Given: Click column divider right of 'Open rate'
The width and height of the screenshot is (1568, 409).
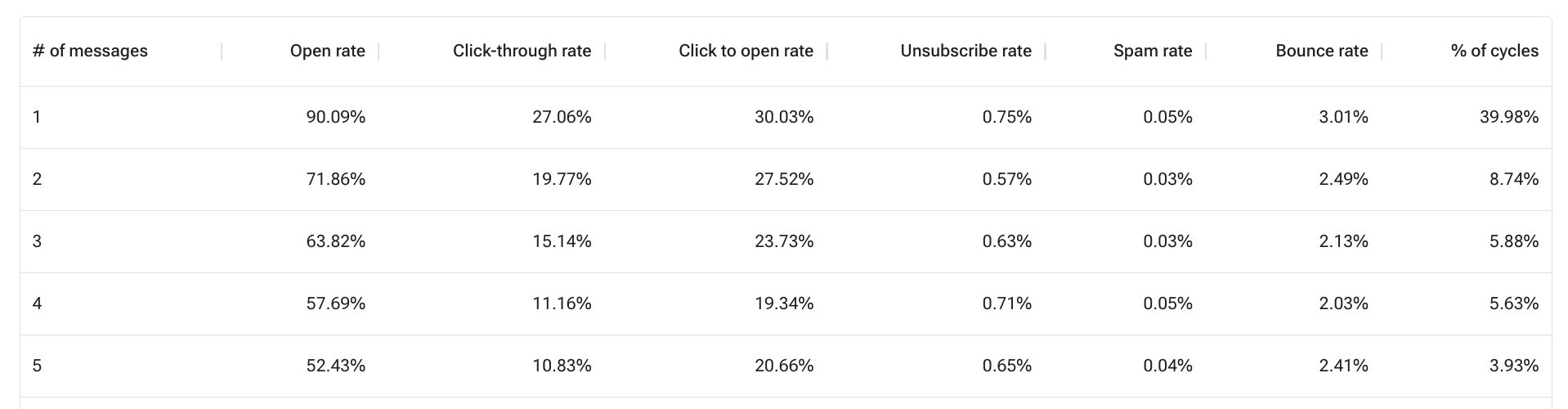Looking at the screenshot, I should 379,52.
